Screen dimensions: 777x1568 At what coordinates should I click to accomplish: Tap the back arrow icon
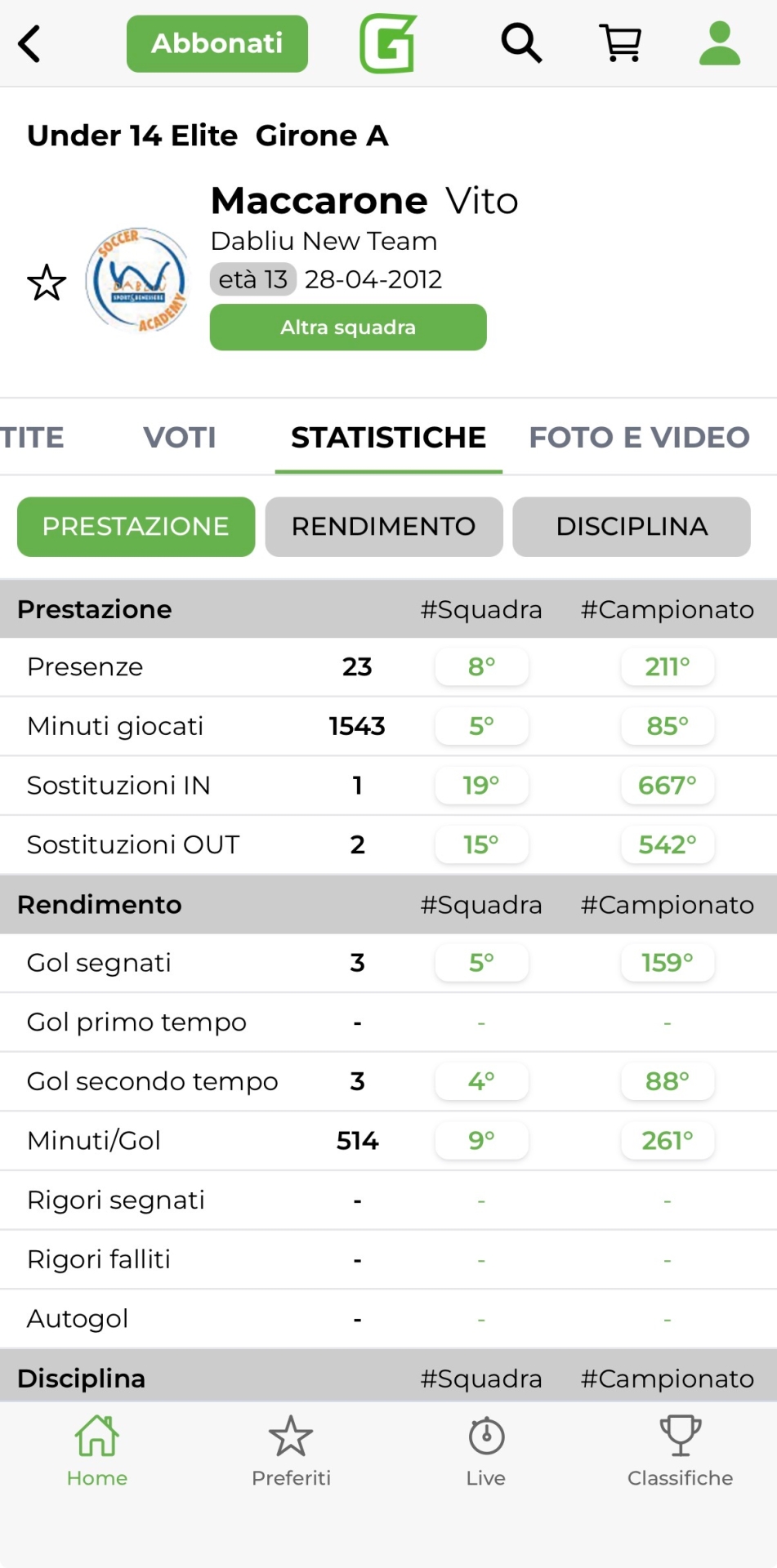tap(29, 43)
